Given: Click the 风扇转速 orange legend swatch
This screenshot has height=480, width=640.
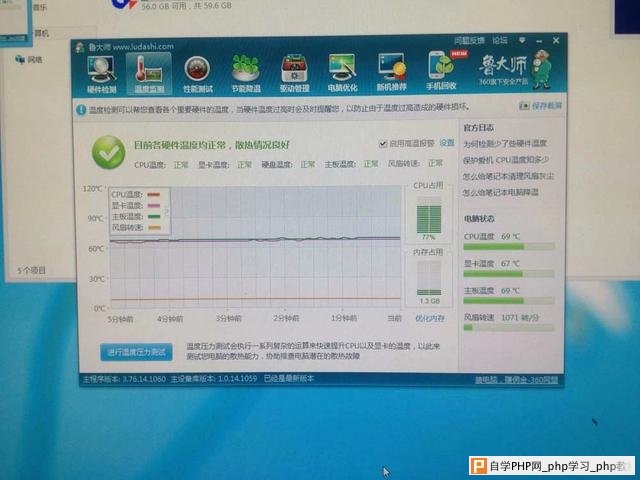Looking at the screenshot, I should tap(153, 228).
